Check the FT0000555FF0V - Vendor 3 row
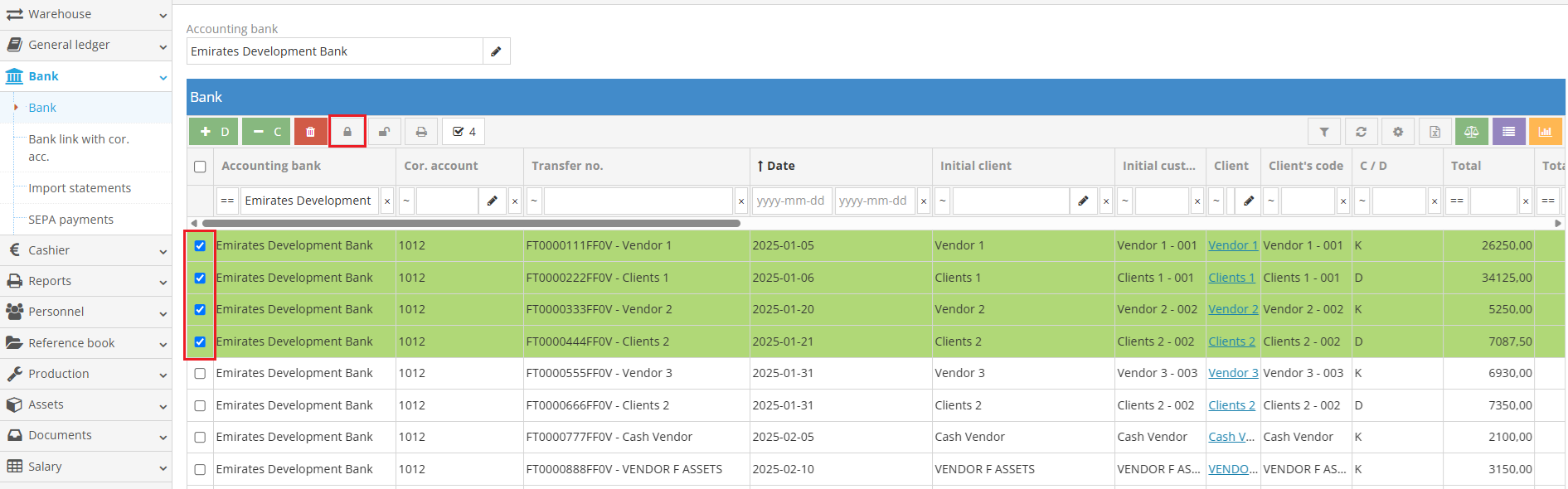Viewport: 1568px width, 489px height. point(200,374)
